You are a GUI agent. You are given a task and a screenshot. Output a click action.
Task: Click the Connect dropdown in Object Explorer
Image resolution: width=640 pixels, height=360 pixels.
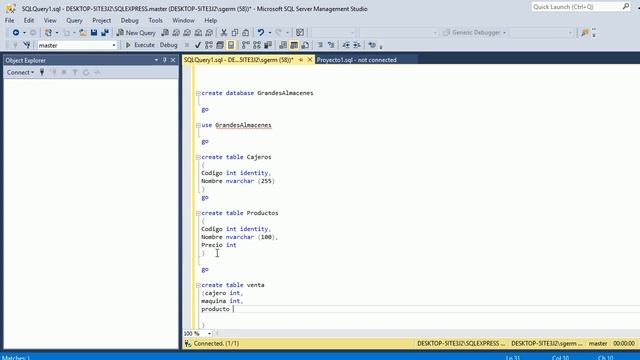click(x=20, y=72)
